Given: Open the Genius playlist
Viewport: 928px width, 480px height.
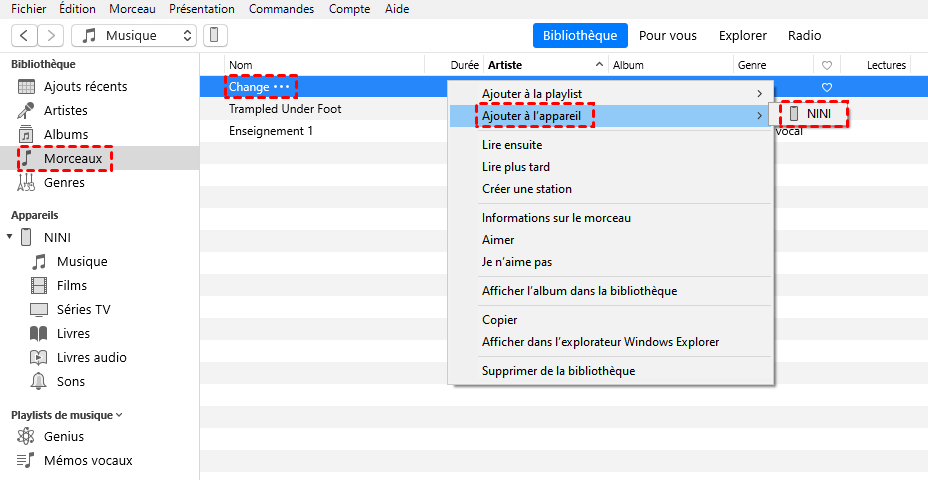Looking at the screenshot, I should pos(63,437).
